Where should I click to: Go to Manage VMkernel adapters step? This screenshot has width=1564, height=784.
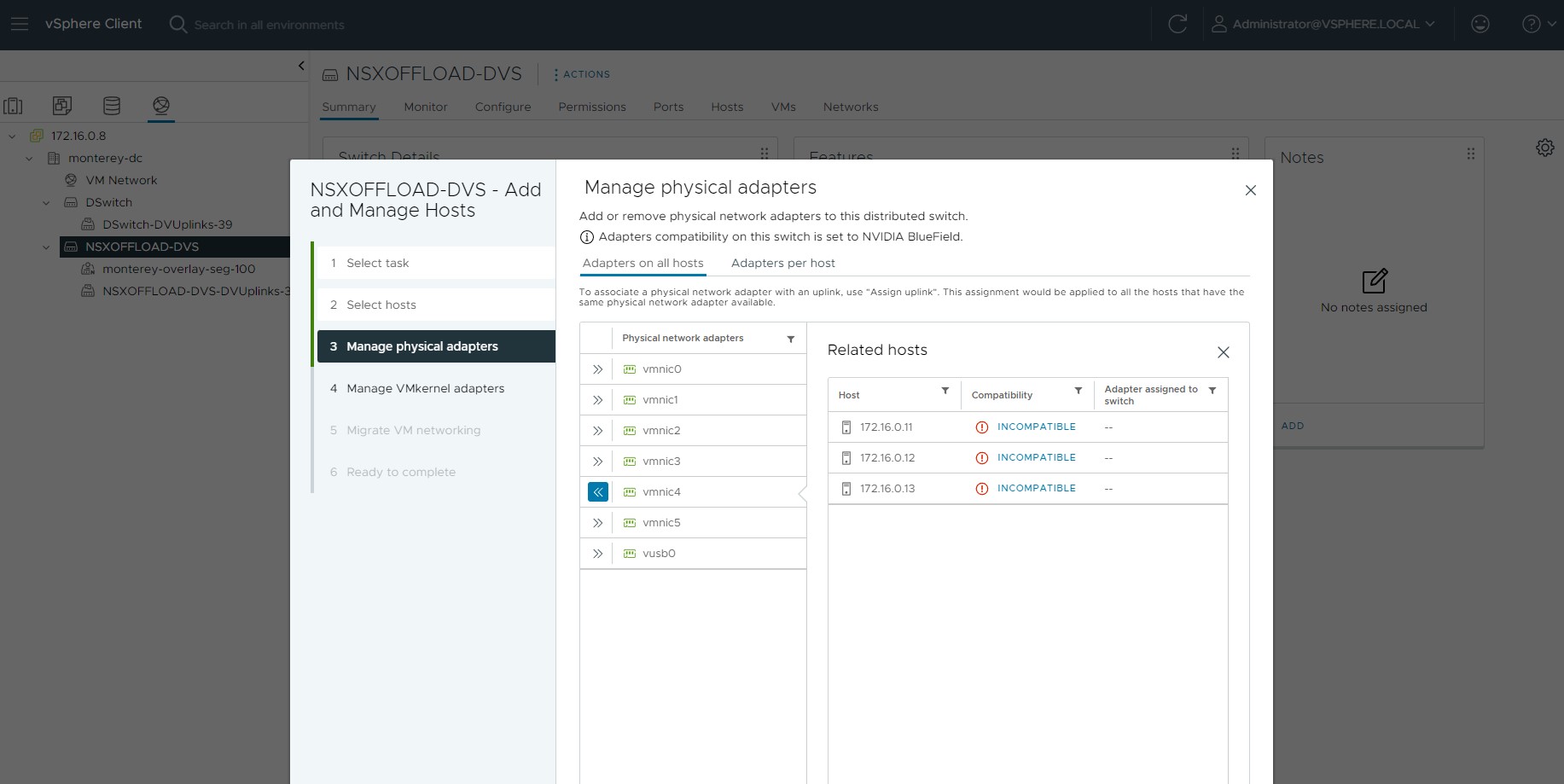click(425, 388)
